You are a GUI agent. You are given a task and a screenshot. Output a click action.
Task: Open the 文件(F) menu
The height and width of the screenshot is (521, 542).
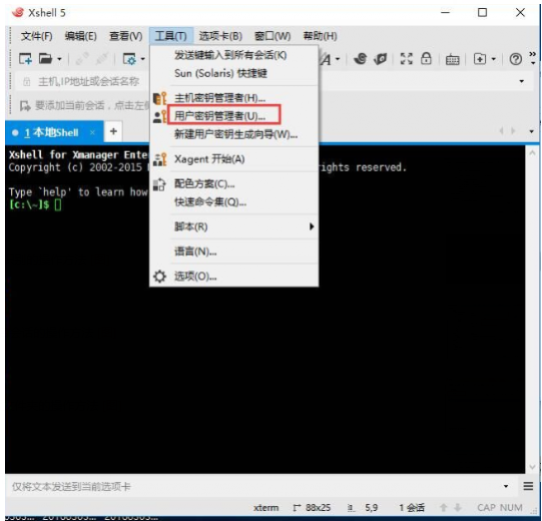coord(36,36)
